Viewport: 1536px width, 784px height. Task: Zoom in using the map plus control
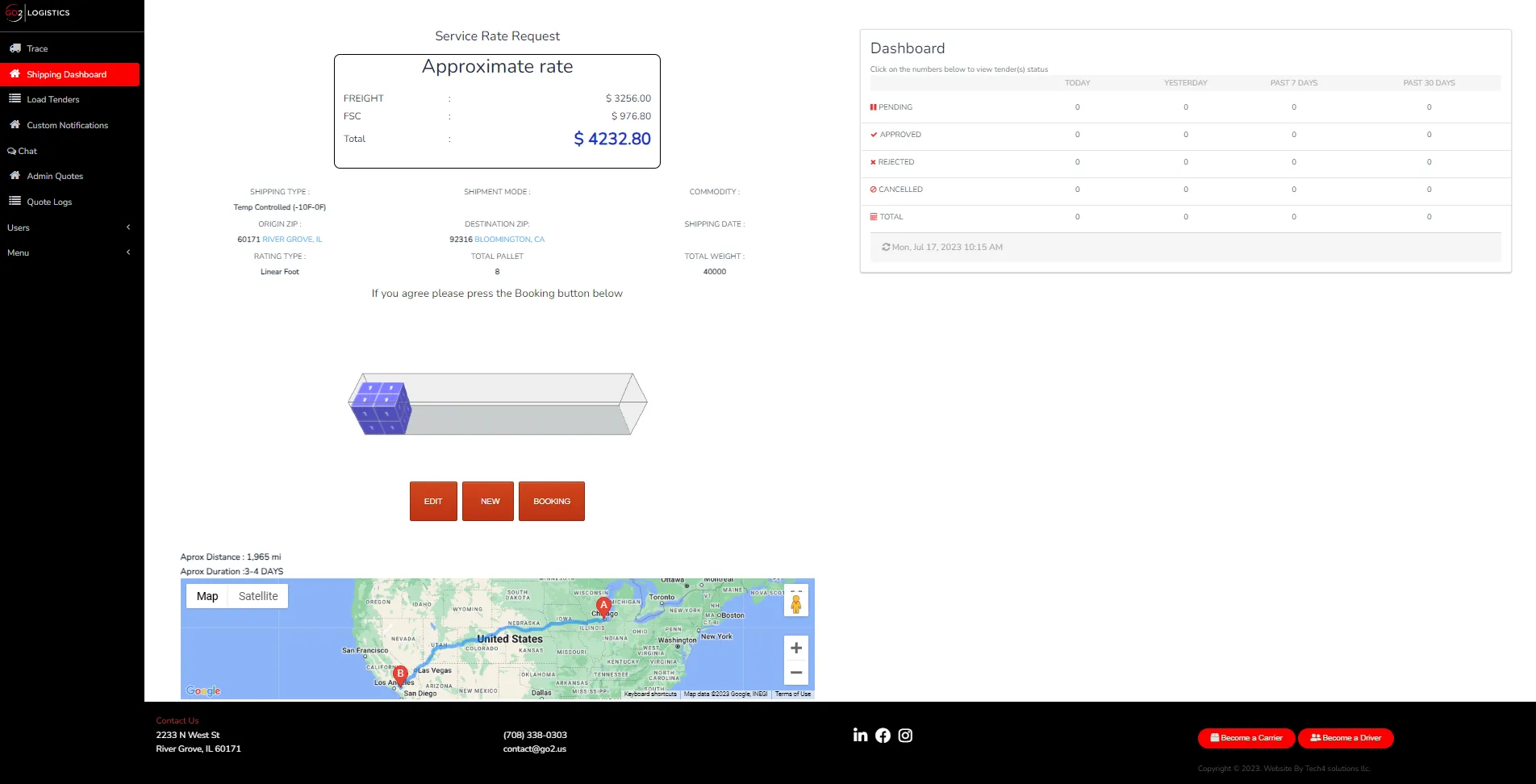pos(795,647)
